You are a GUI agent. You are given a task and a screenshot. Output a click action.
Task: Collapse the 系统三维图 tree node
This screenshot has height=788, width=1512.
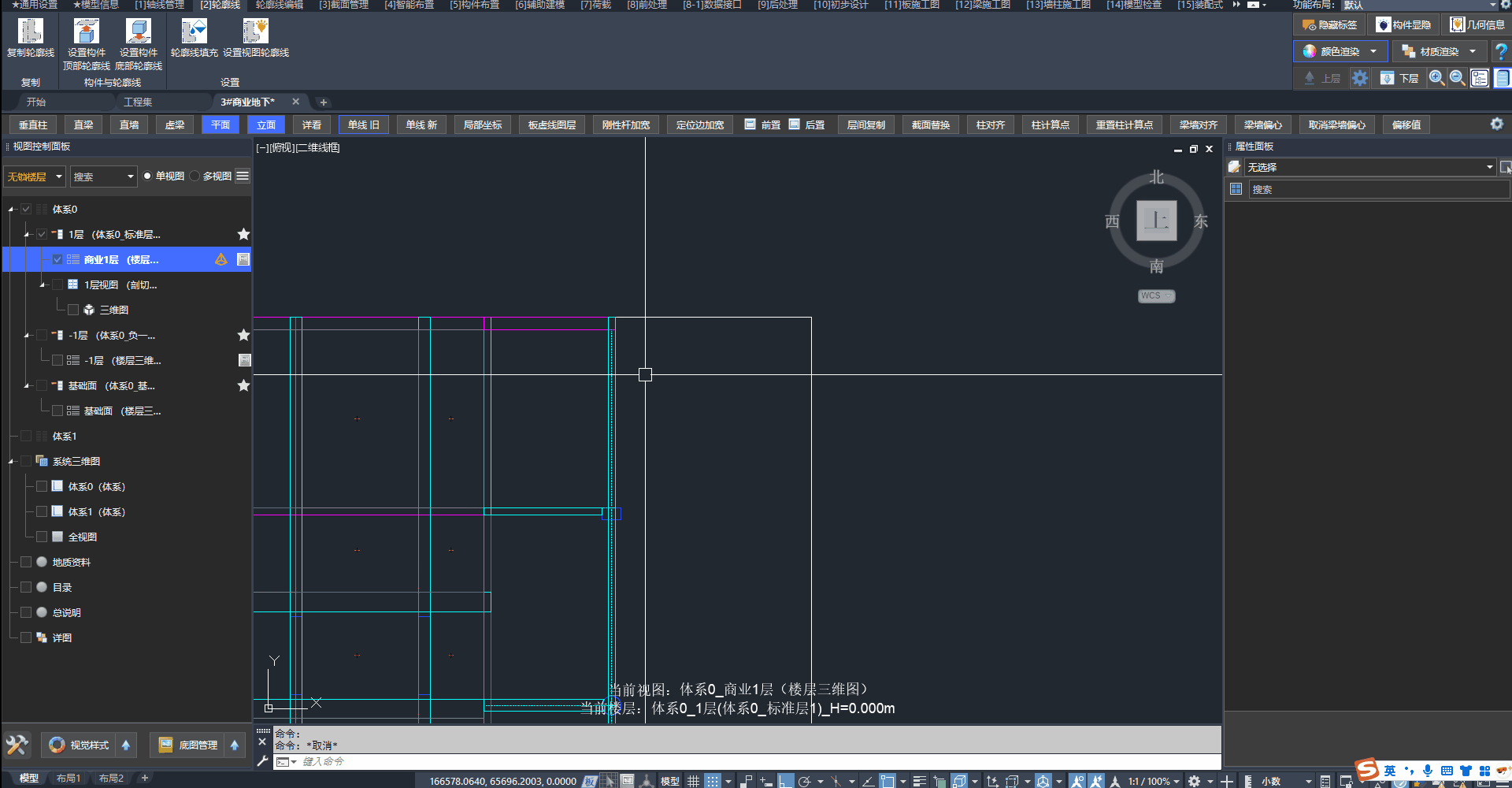click(x=11, y=462)
